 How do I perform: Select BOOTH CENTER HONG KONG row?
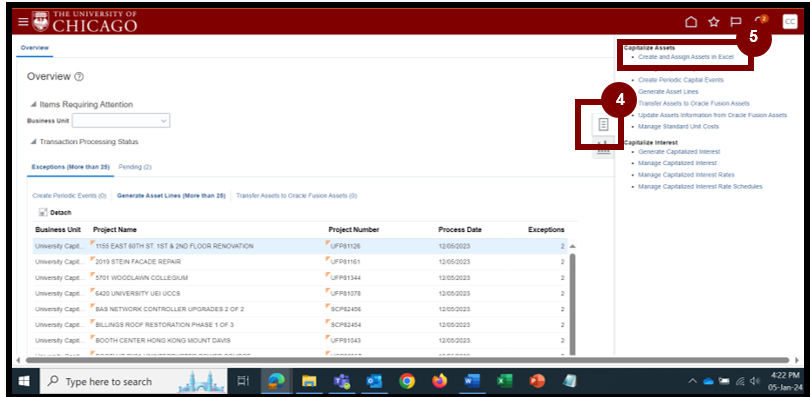pos(300,341)
